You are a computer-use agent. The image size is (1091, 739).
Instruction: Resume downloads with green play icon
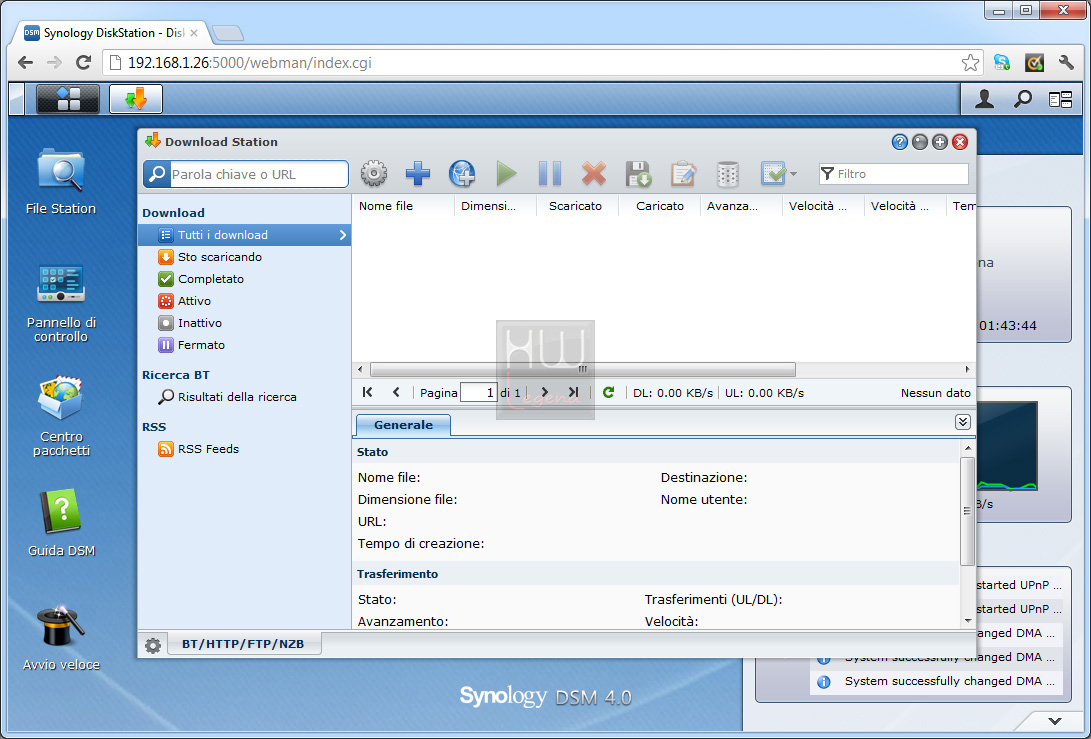click(507, 173)
